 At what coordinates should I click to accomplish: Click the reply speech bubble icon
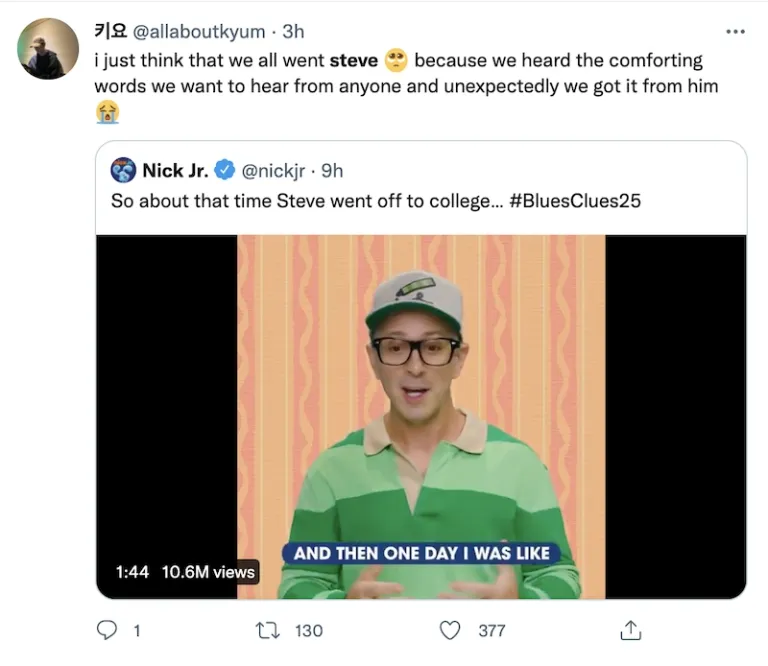click(x=105, y=630)
